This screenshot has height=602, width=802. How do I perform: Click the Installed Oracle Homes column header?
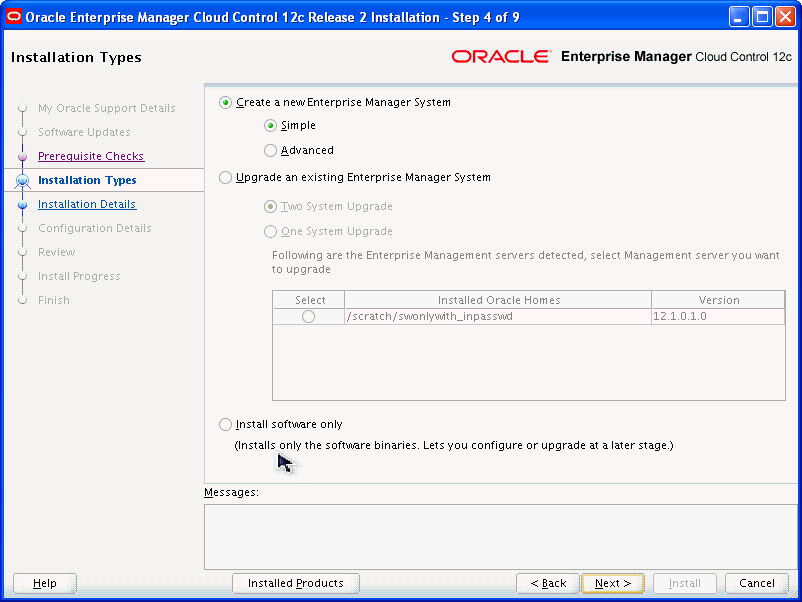[498, 300]
